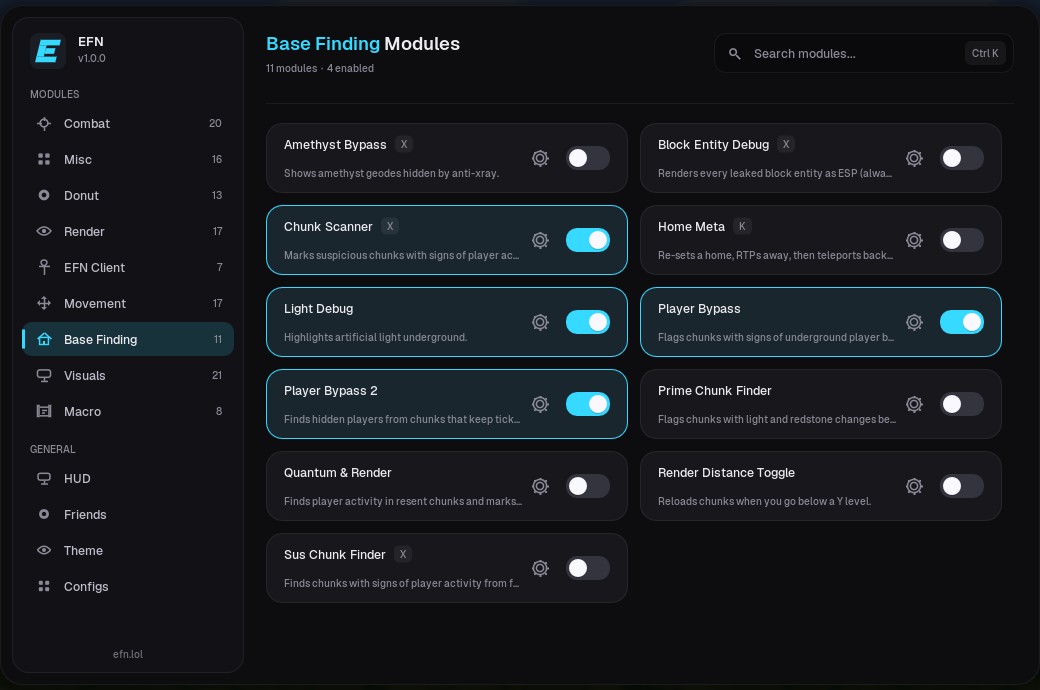1040x690 pixels.
Task: Turn on Render Distance Toggle switch
Action: pyautogui.click(x=962, y=486)
